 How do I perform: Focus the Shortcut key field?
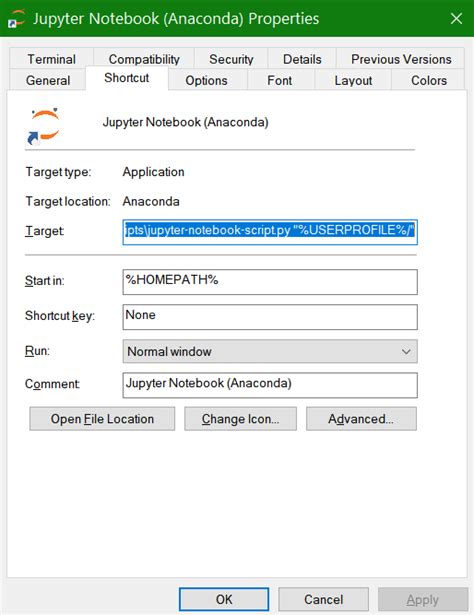click(x=270, y=317)
